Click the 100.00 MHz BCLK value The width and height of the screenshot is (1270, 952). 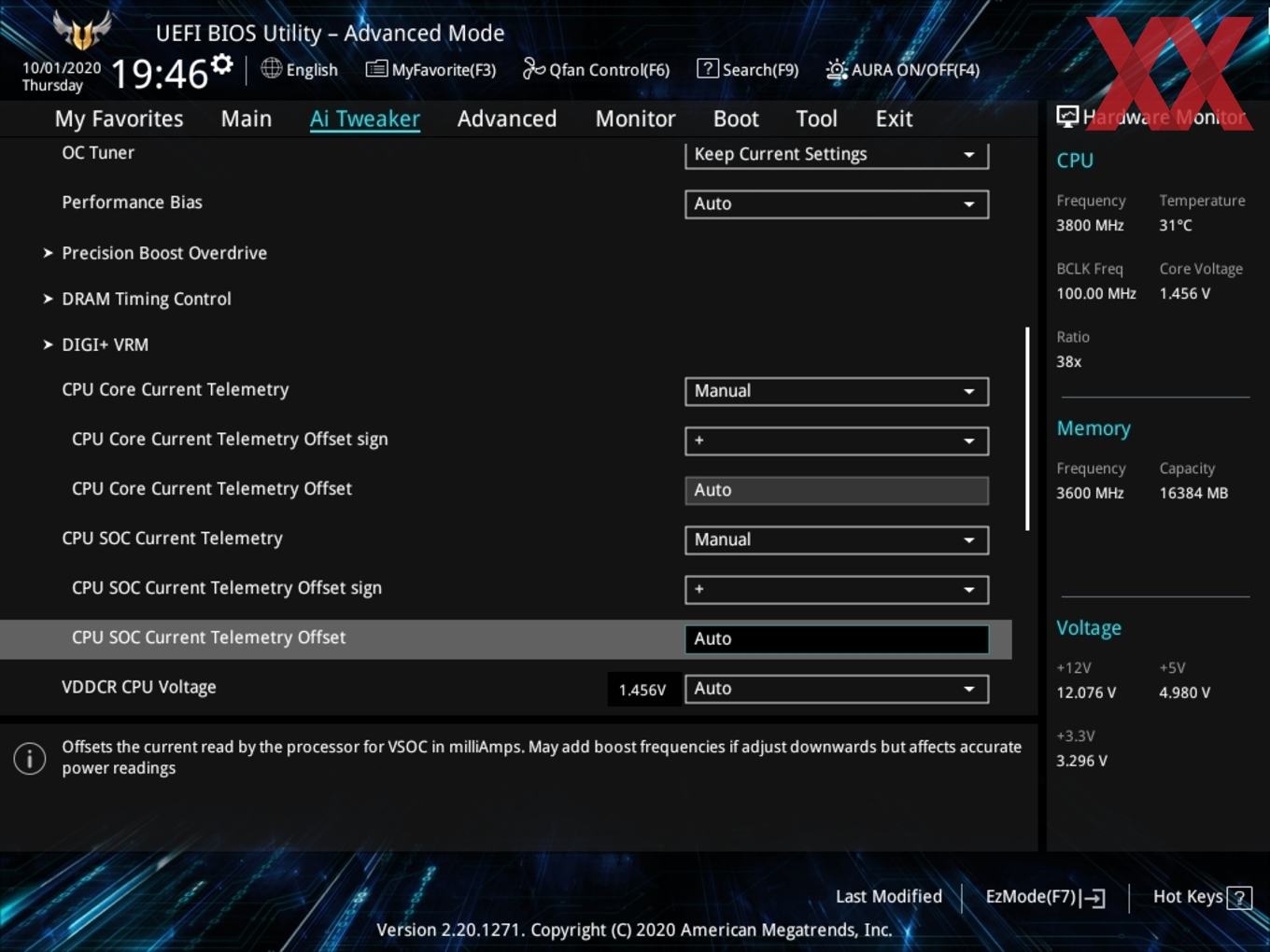1096,293
